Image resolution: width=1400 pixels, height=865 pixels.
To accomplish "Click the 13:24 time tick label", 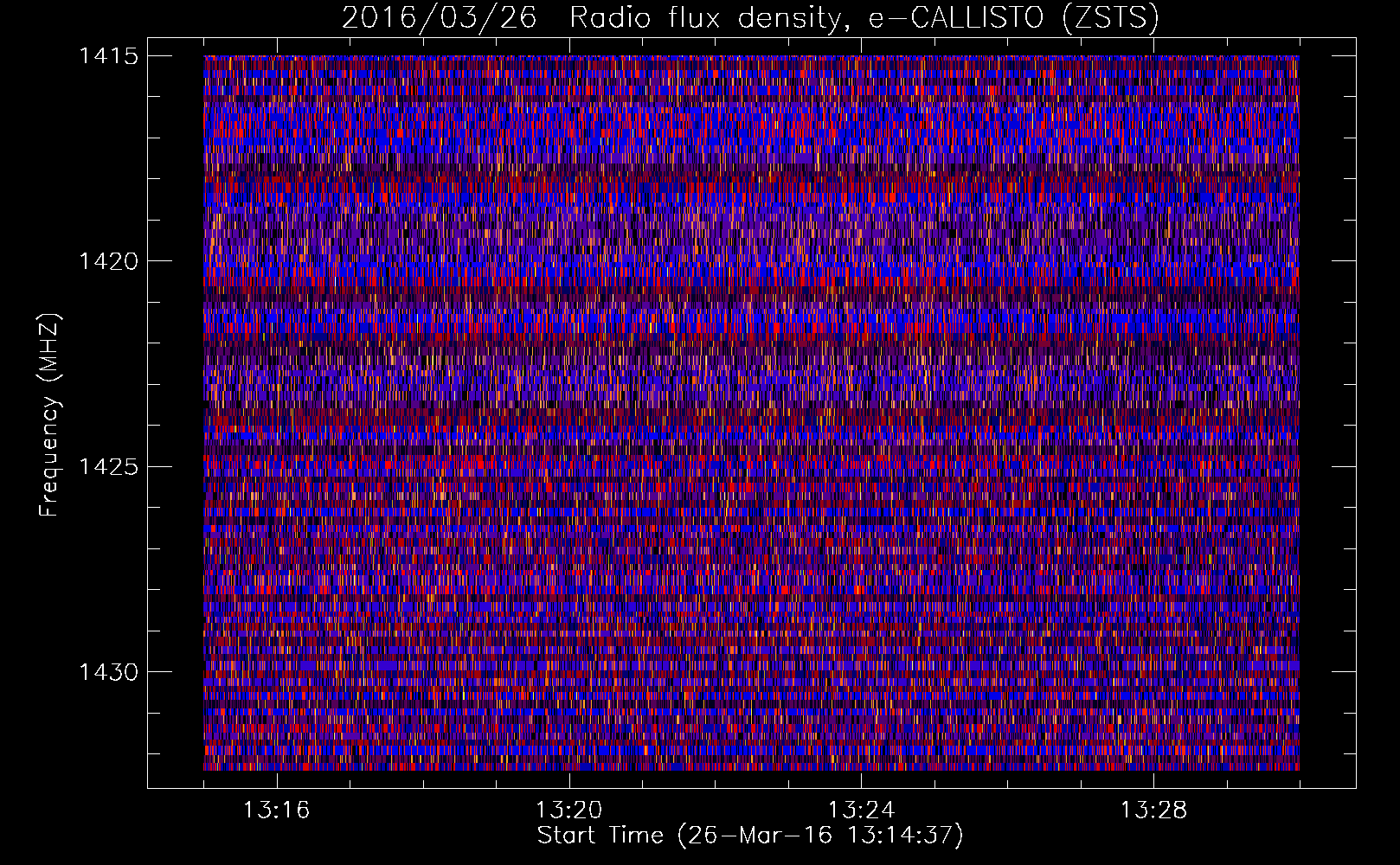I will [861, 811].
